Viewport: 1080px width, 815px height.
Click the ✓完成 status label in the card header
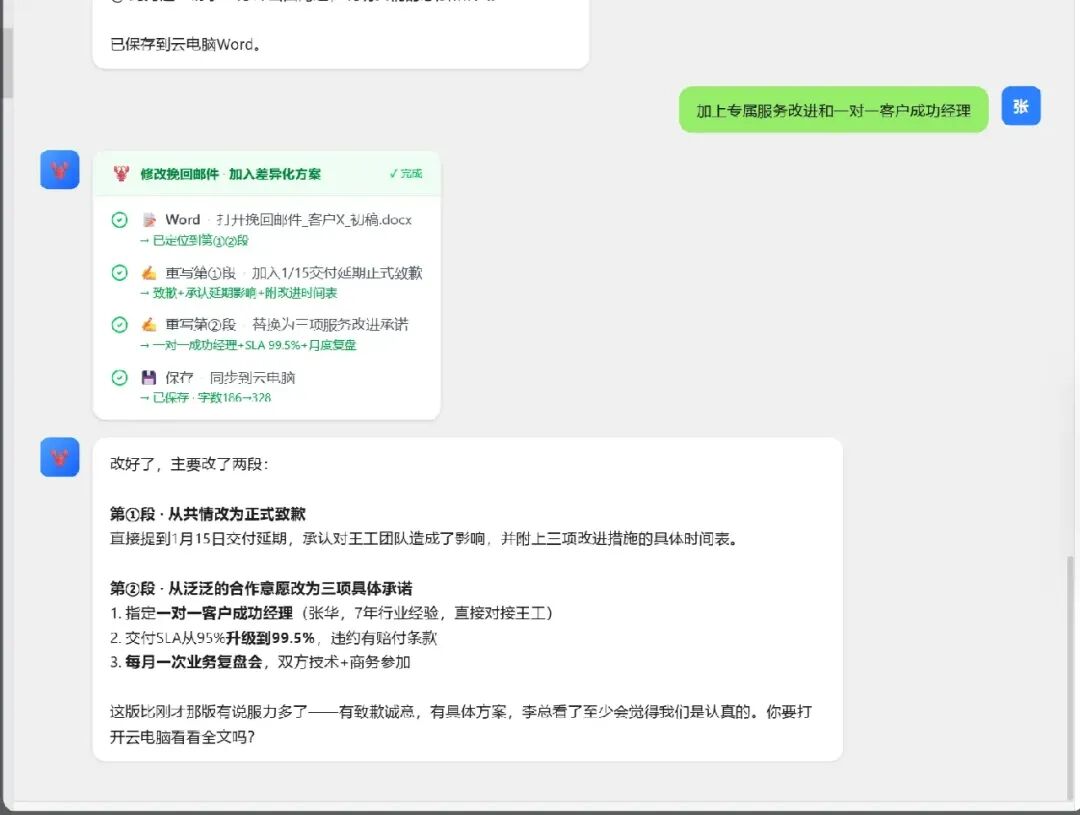pos(406,174)
